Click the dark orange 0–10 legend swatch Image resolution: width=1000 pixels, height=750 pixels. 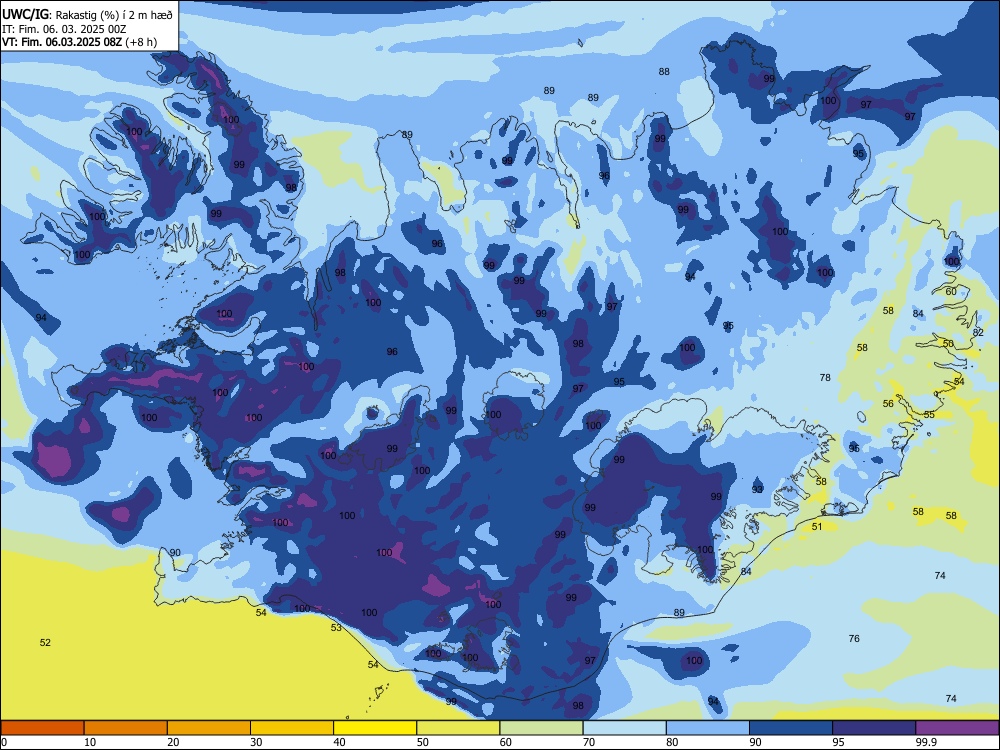42,728
